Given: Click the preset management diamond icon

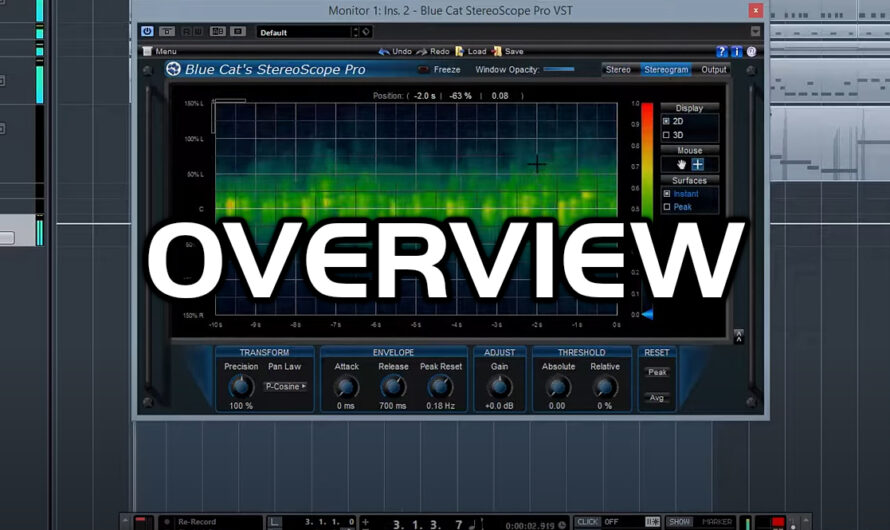Looking at the screenshot, I should pyautogui.click(x=366, y=32).
